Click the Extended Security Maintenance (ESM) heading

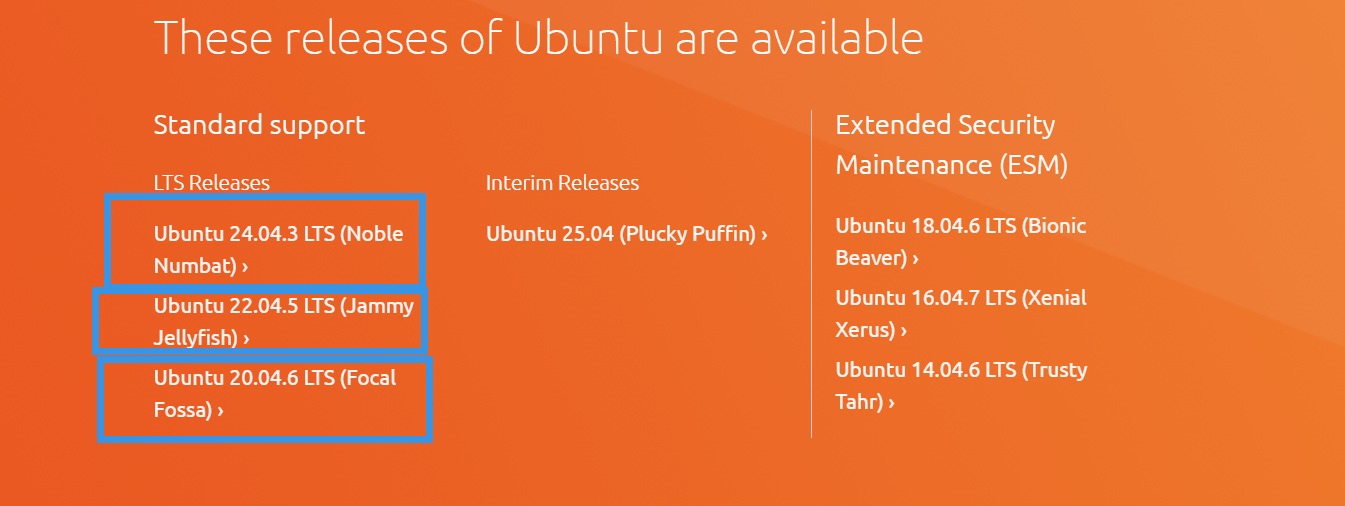click(x=952, y=145)
